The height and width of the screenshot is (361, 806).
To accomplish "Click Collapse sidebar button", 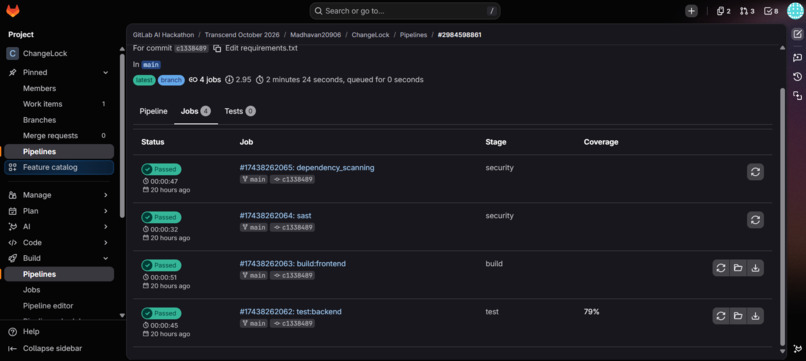I will coord(45,349).
